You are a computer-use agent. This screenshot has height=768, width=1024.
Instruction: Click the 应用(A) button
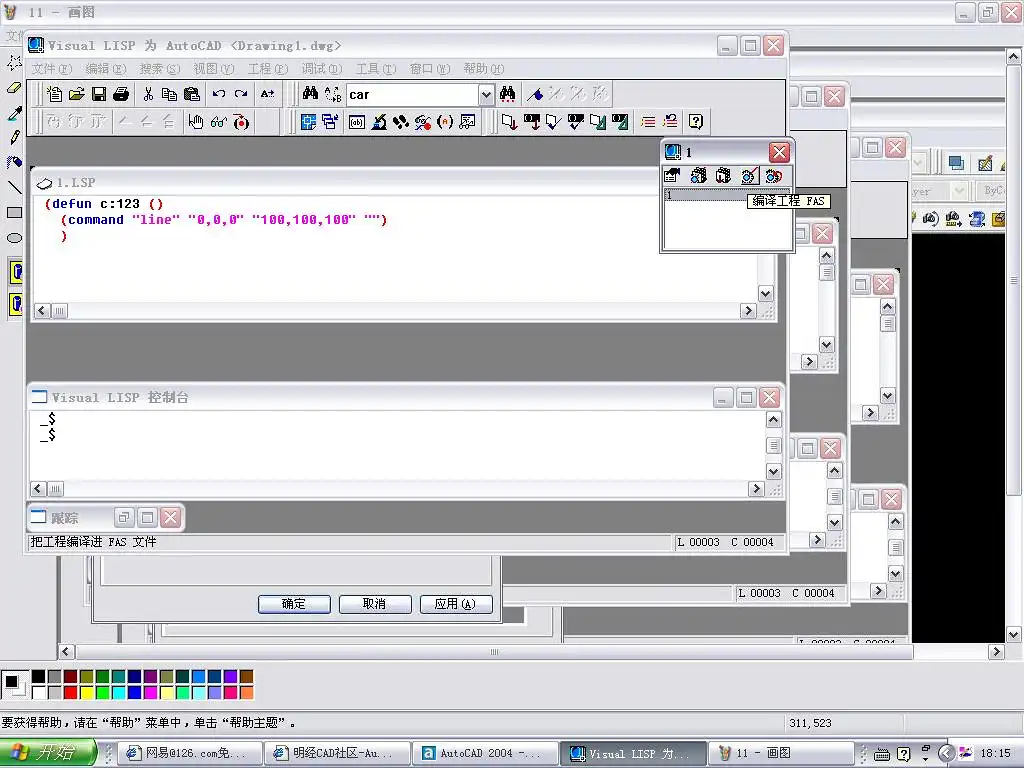click(x=456, y=604)
